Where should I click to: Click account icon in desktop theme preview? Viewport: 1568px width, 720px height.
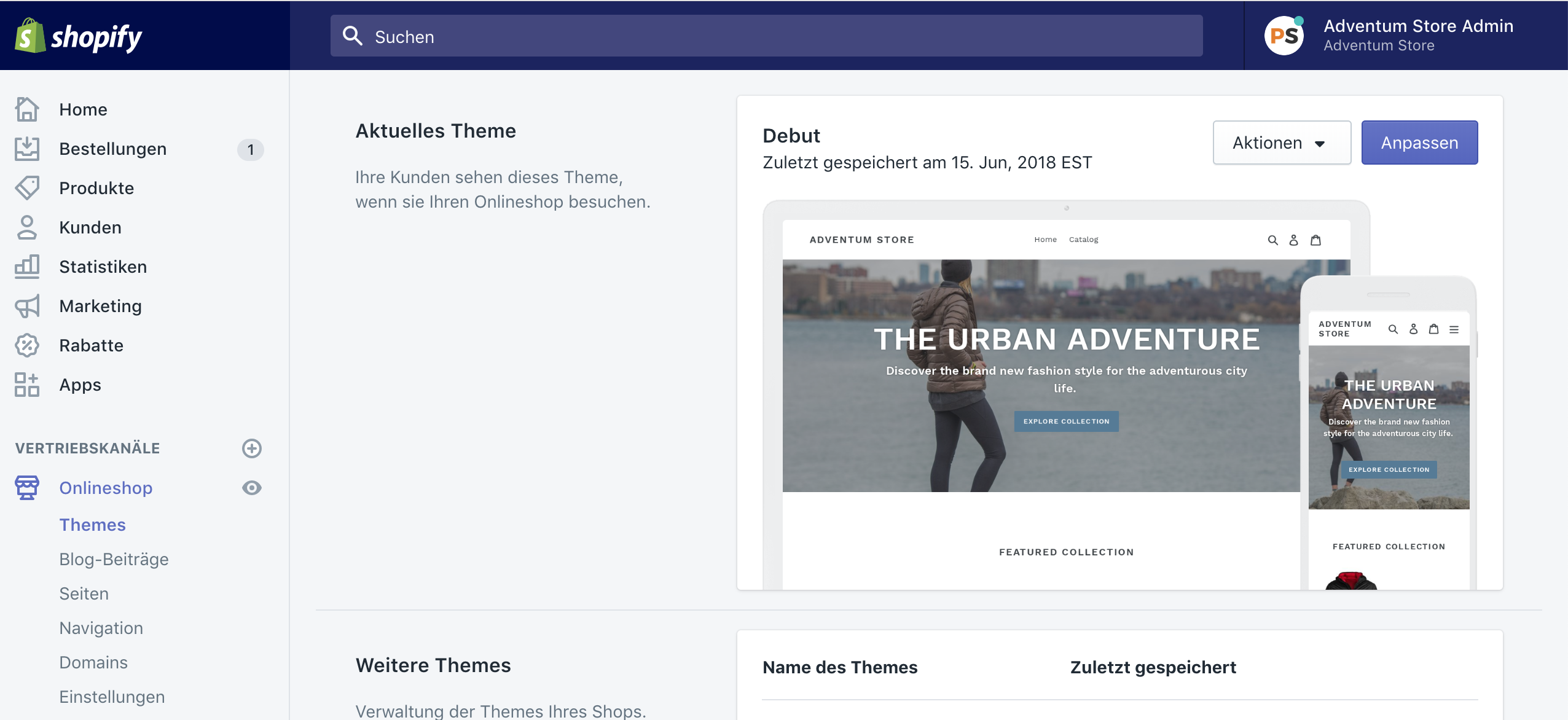click(1294, 240)
